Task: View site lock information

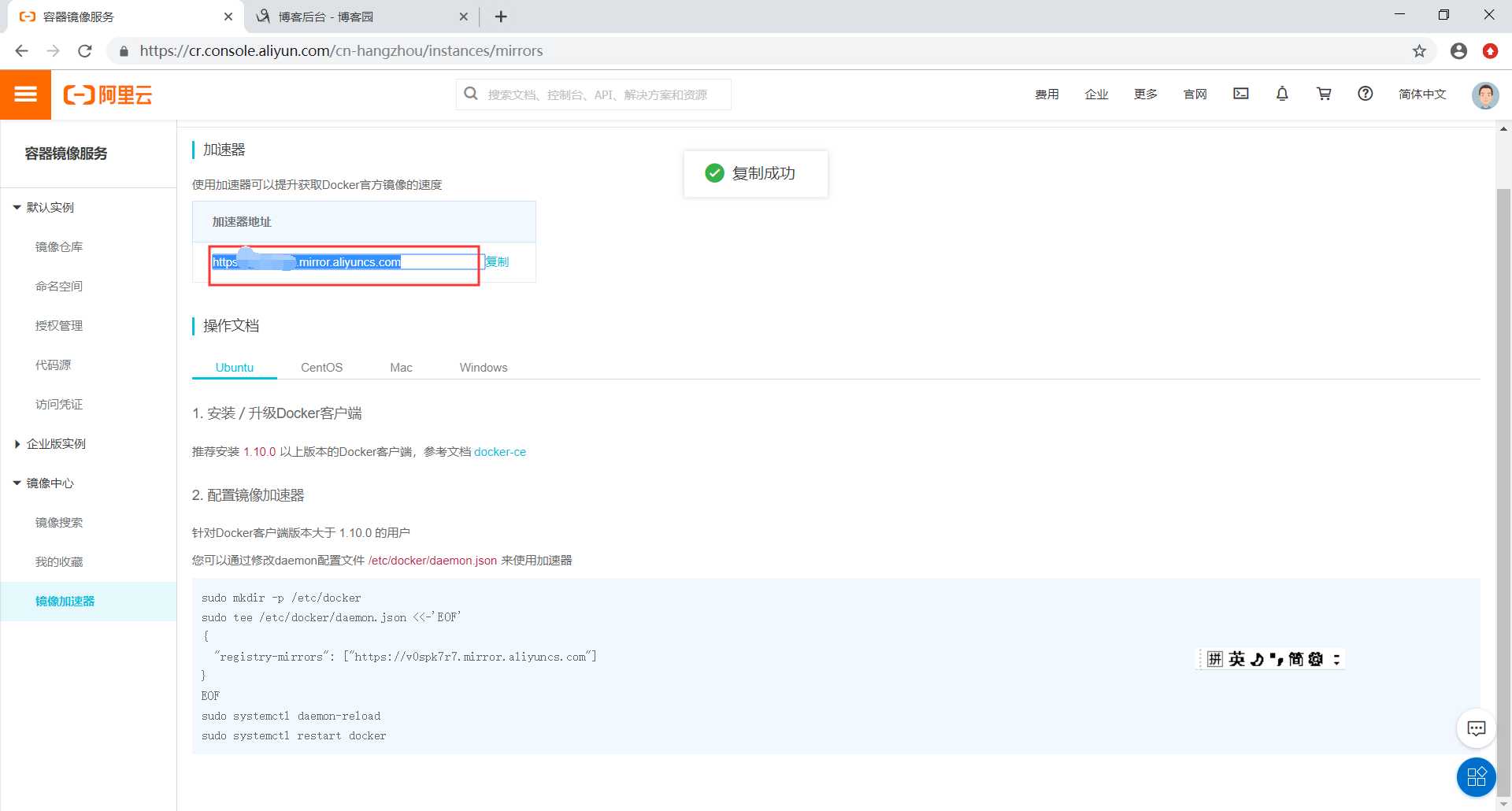Action: tap(124, 51)
